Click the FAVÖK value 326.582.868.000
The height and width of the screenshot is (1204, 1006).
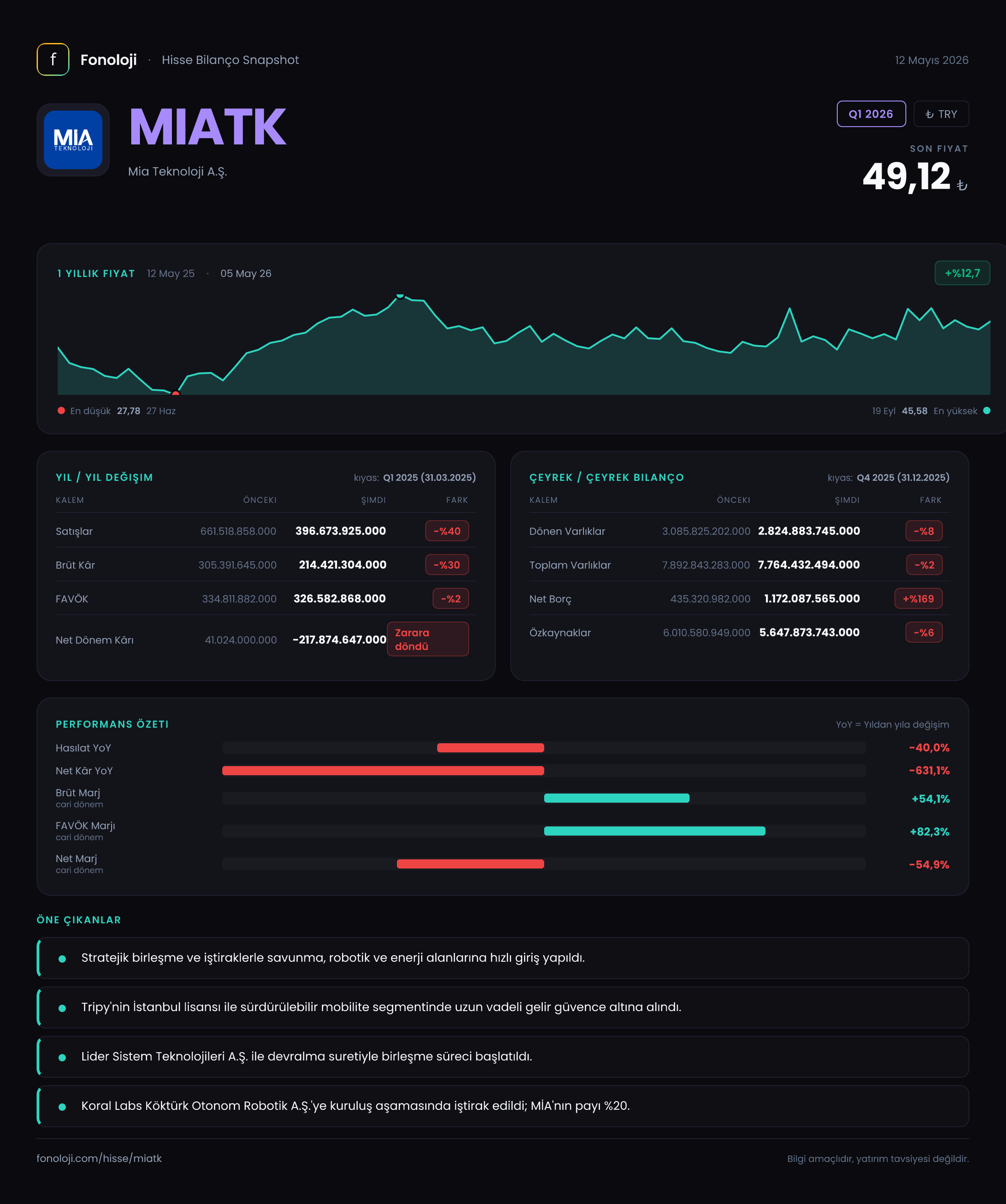pos(340,598)
